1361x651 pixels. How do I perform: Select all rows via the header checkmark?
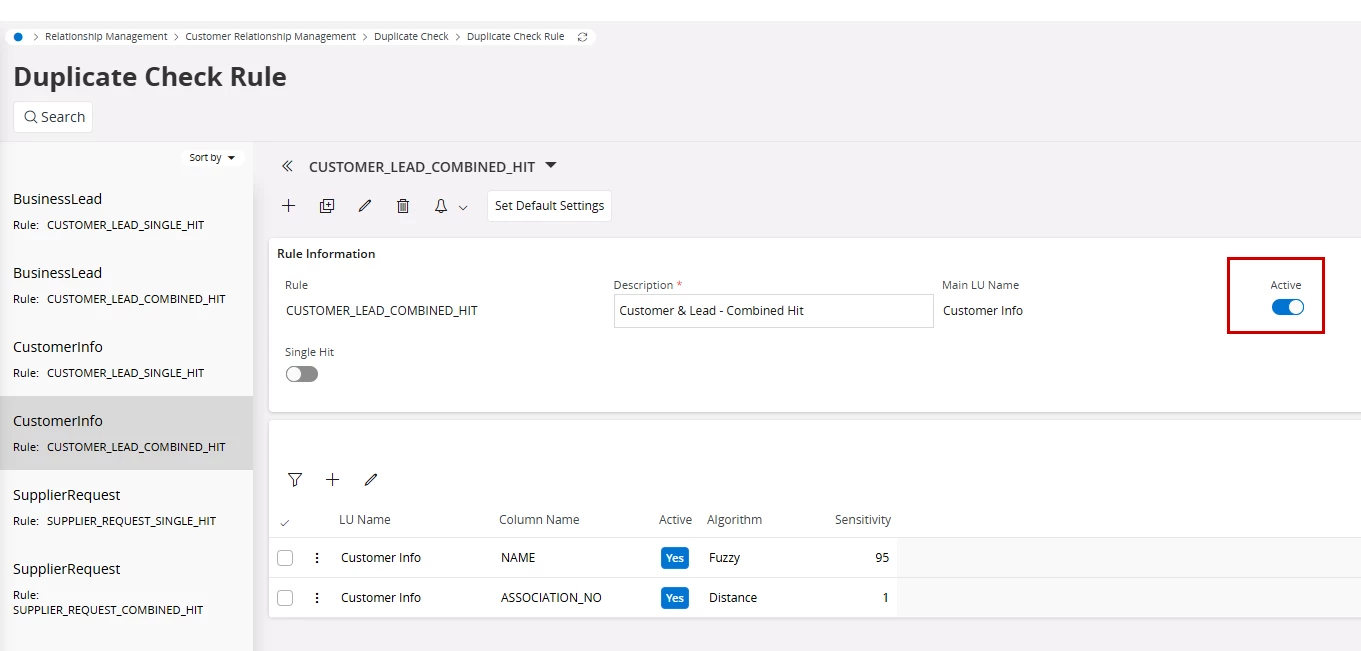click(x=285, y=522)
